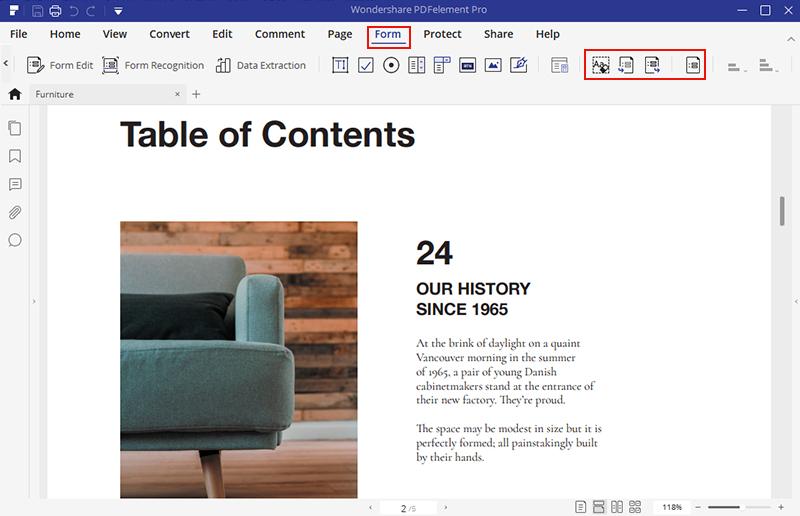The image size is (800, 516).
Task: Click the vertical scrollbar thumb
Action: tap(782, 211)
